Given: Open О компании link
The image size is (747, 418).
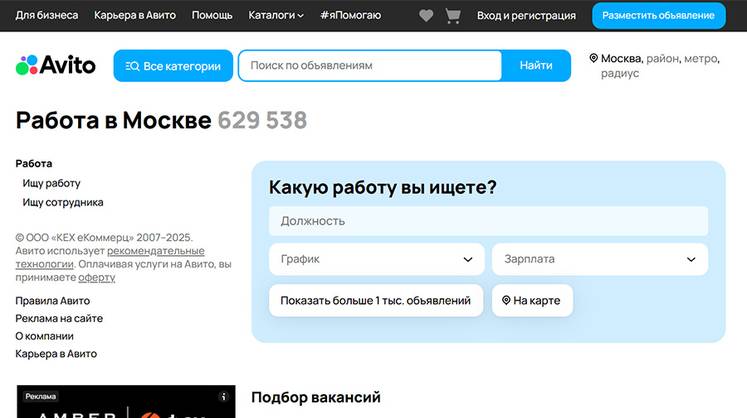Looking at the screenshot, I should point(45,336).
